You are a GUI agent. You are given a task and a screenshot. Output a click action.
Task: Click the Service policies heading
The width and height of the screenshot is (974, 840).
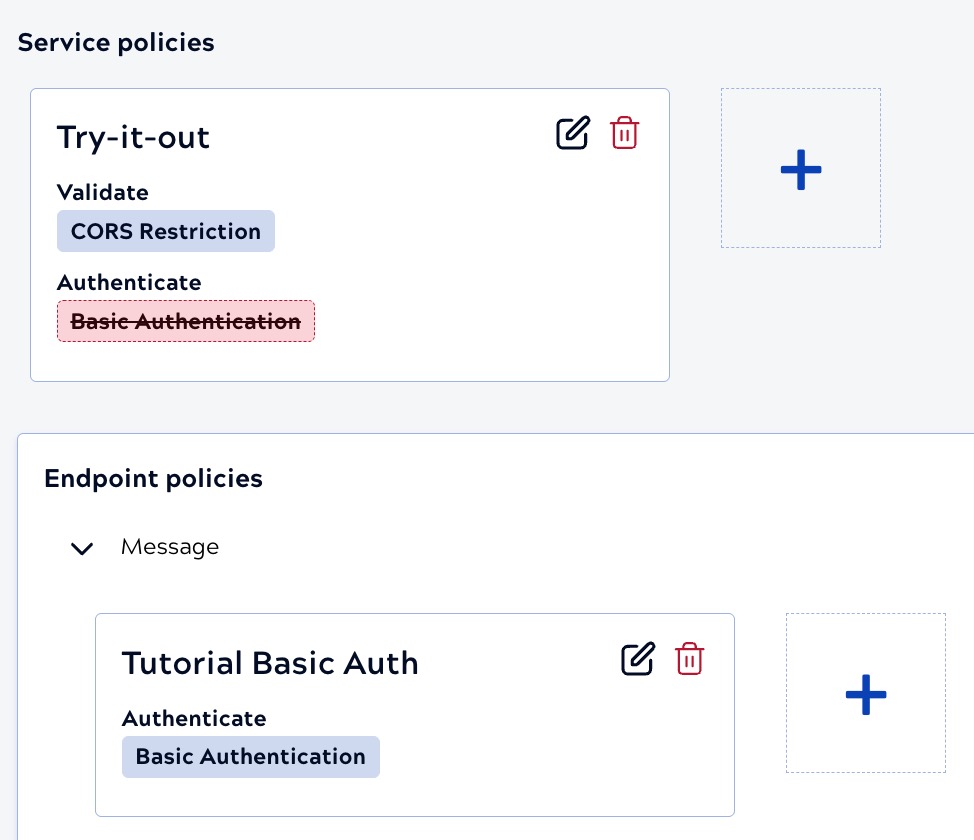coord(115,43)
